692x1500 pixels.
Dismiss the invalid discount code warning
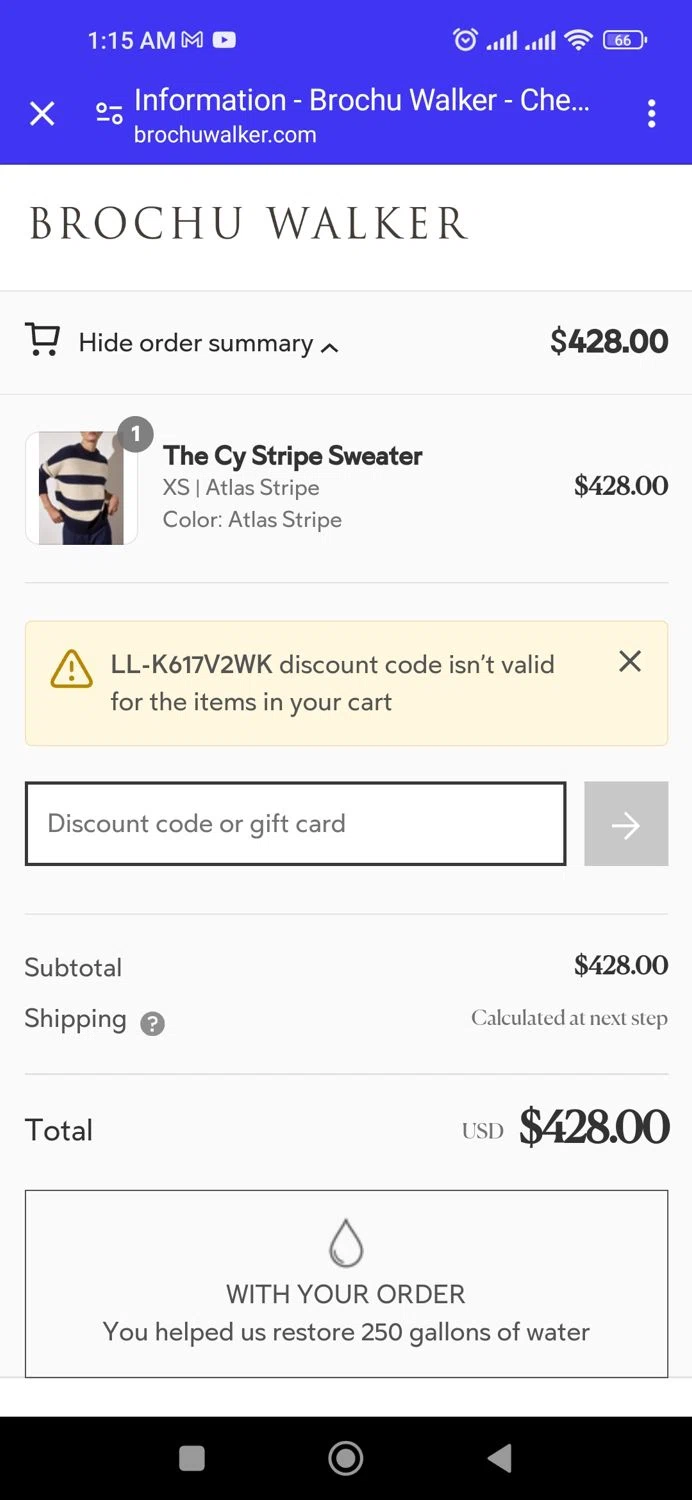630,661
